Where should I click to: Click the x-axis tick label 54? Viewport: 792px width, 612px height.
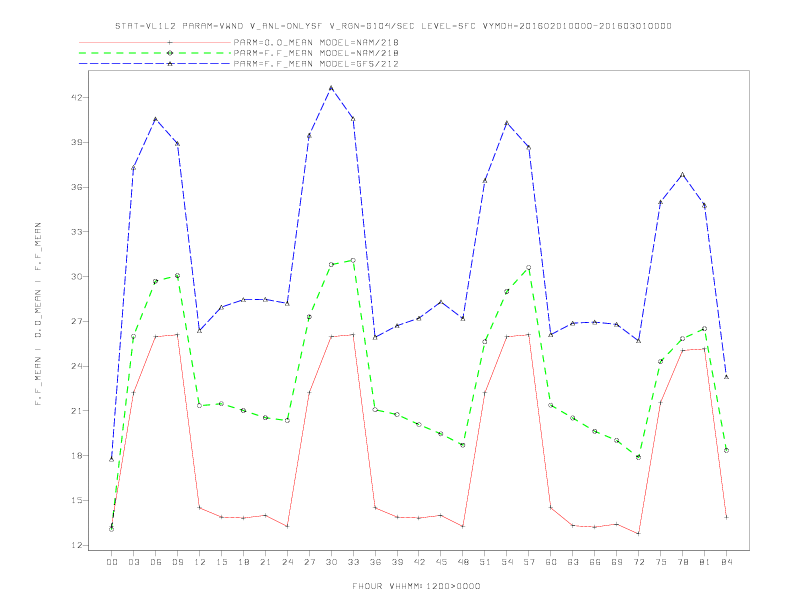point(507,562)
